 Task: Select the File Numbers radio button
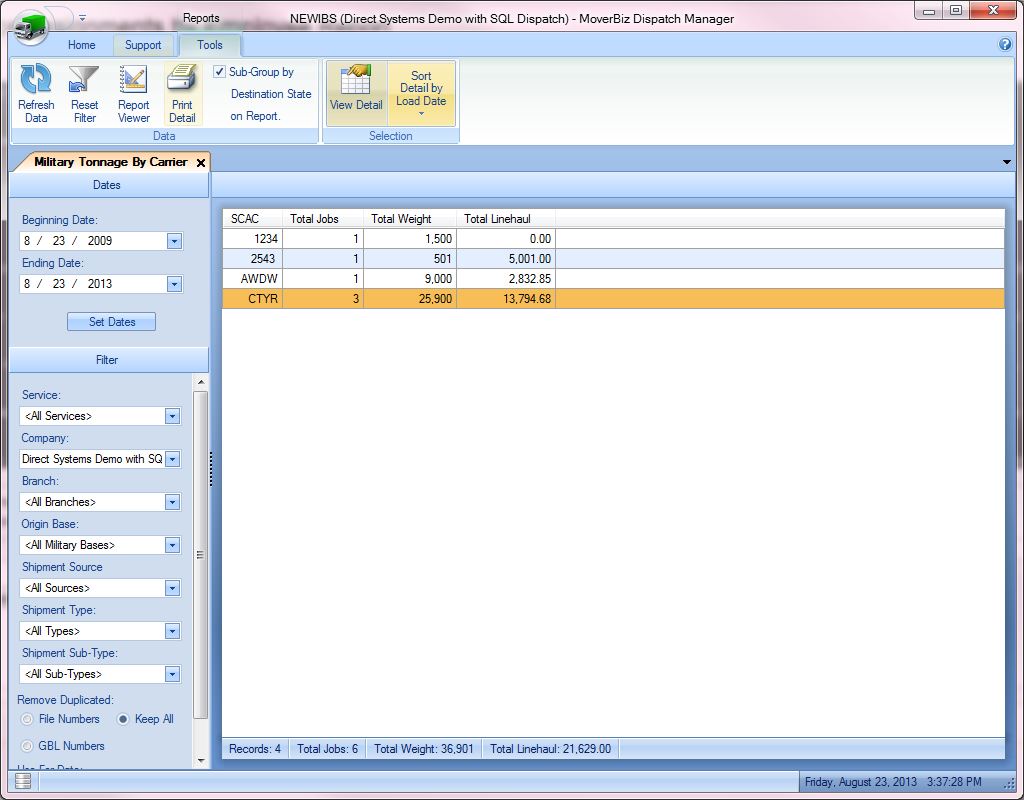pos(28,719)
